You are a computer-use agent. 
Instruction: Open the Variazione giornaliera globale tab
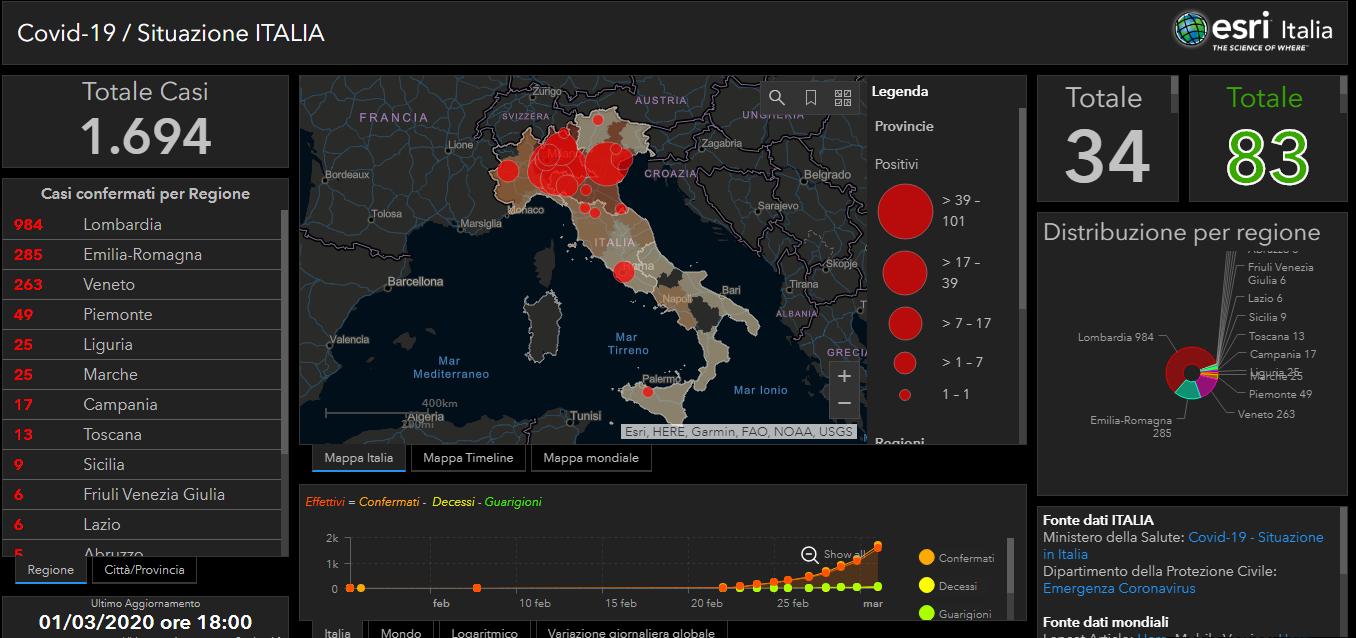(x=632, y=632)
